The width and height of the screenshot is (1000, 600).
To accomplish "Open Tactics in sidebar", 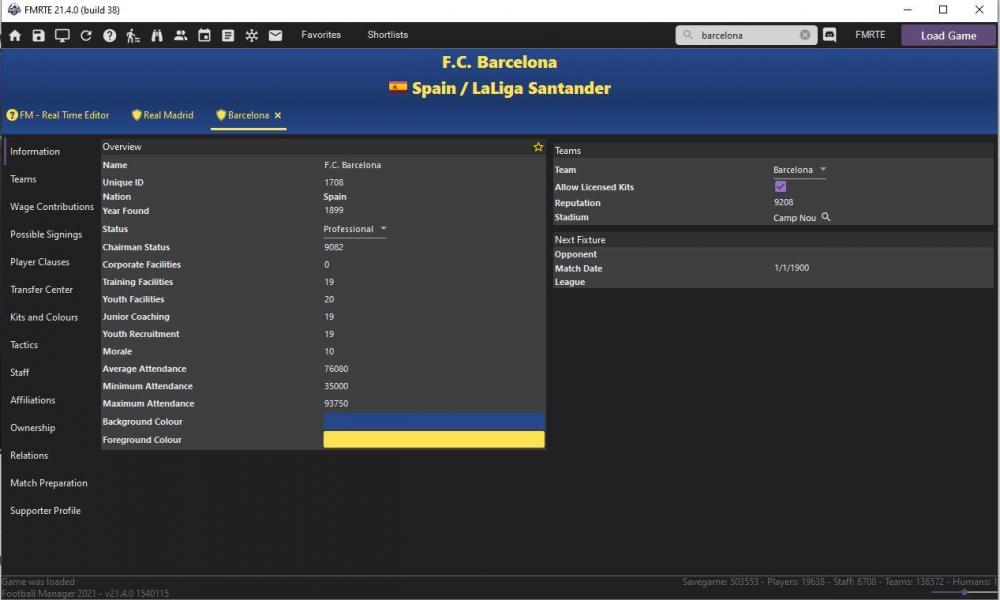I will [x=24, y=345].
